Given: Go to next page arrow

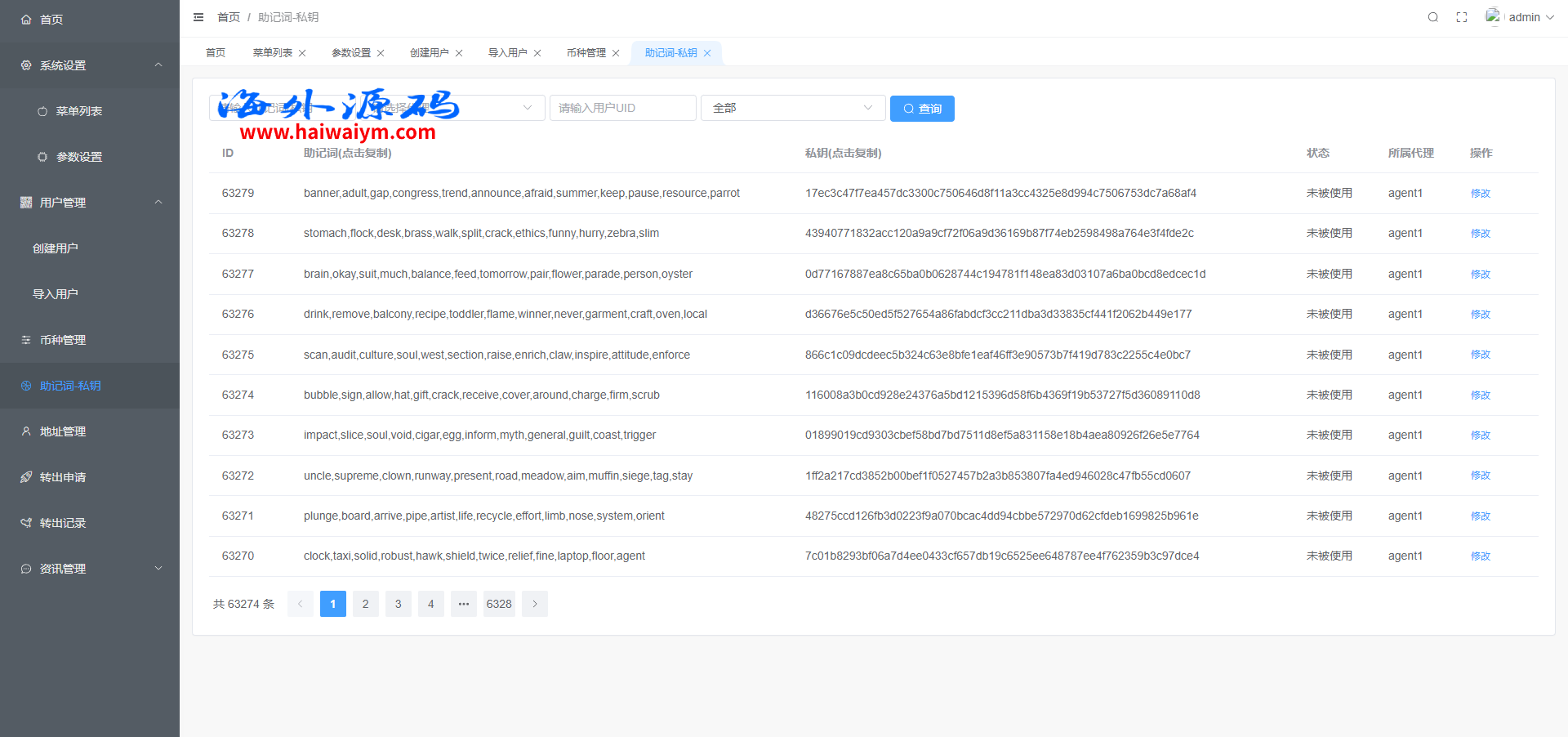Looking at the screenshot, I should (x=535, y=604).
